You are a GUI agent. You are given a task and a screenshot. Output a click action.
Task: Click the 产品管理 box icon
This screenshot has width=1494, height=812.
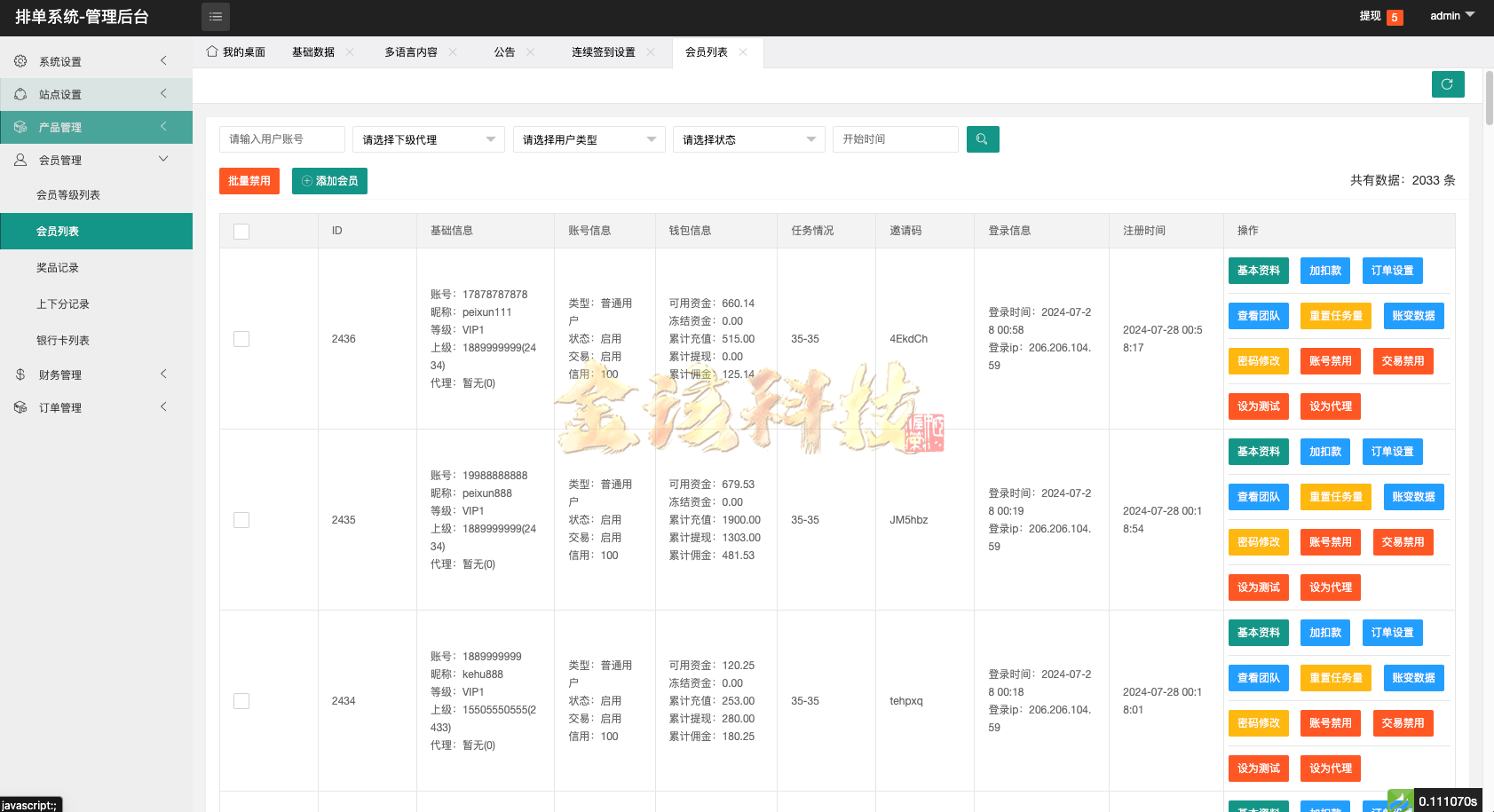[x=20, y=127]
